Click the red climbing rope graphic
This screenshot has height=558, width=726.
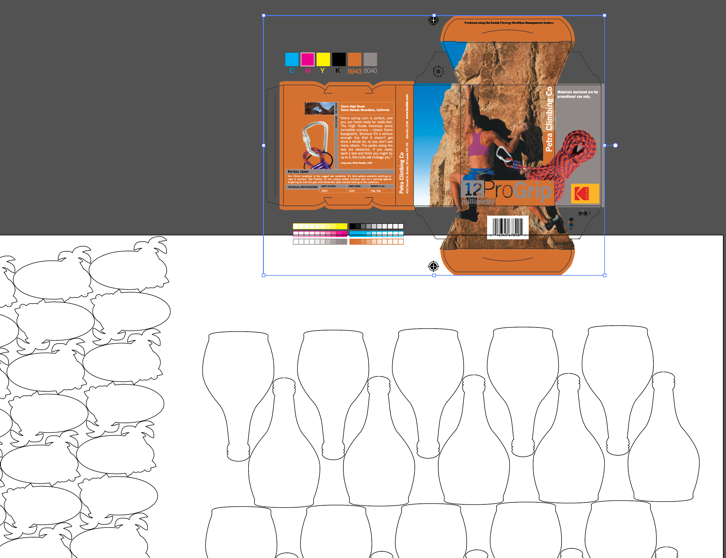tap(573, 159)
